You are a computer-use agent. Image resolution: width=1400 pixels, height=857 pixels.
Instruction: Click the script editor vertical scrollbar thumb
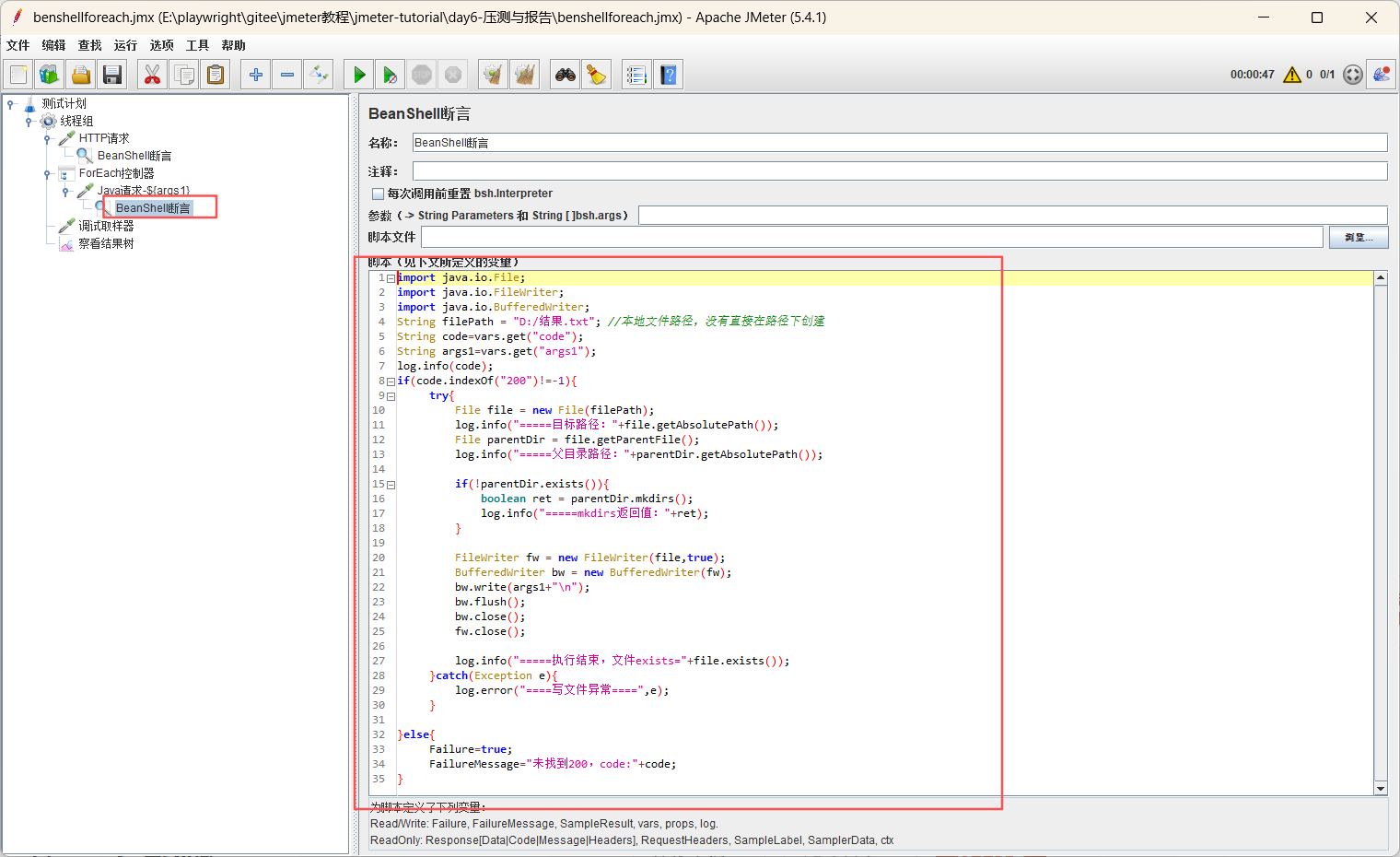point(1381,533)
